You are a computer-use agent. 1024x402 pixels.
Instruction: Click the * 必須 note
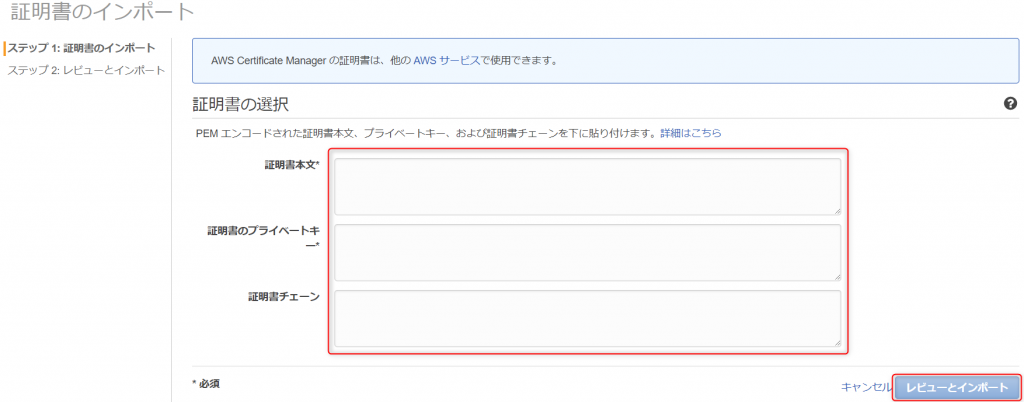pyautogui.click(x=206, y=384)
